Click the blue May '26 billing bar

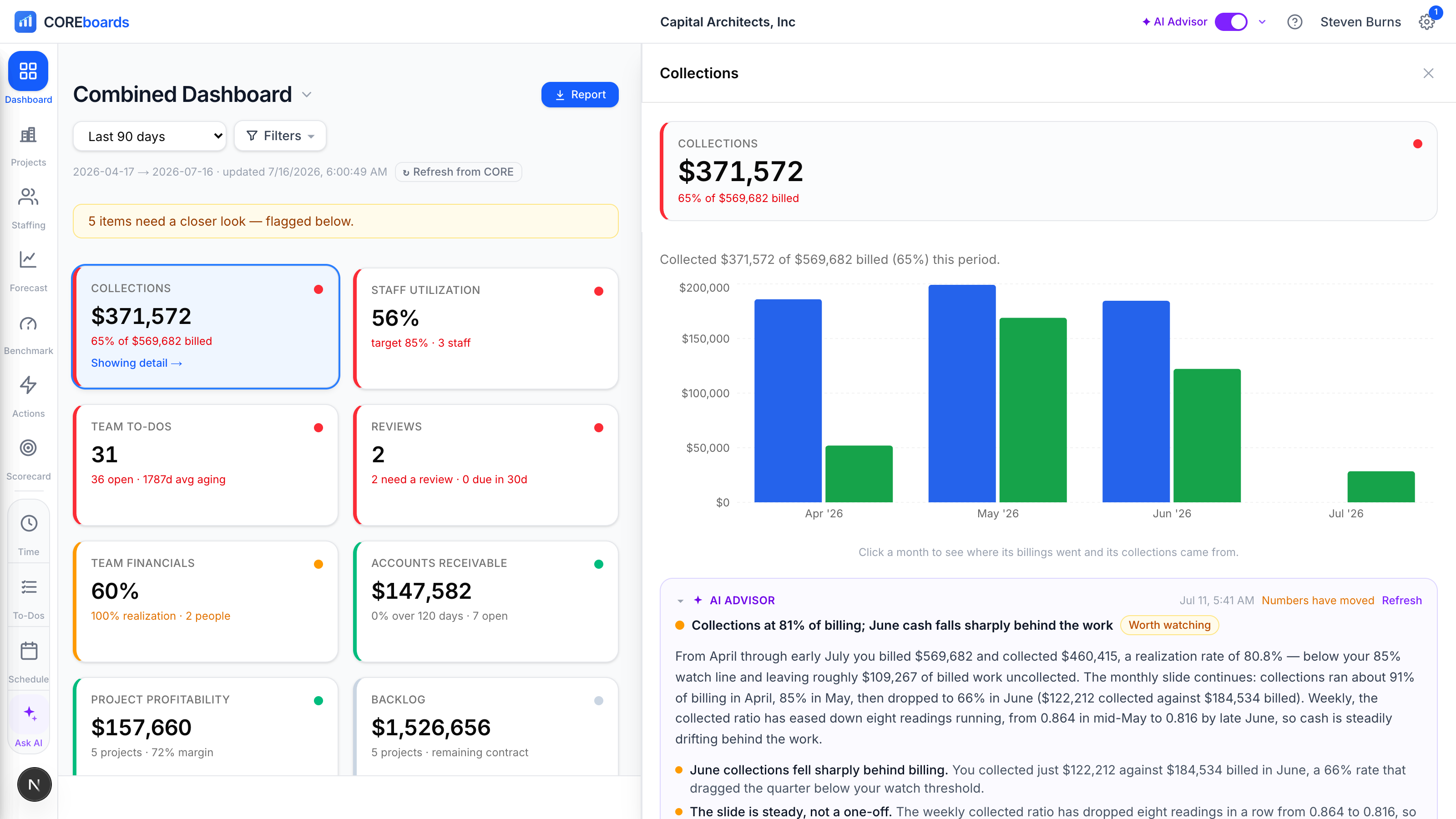[962, 394]
